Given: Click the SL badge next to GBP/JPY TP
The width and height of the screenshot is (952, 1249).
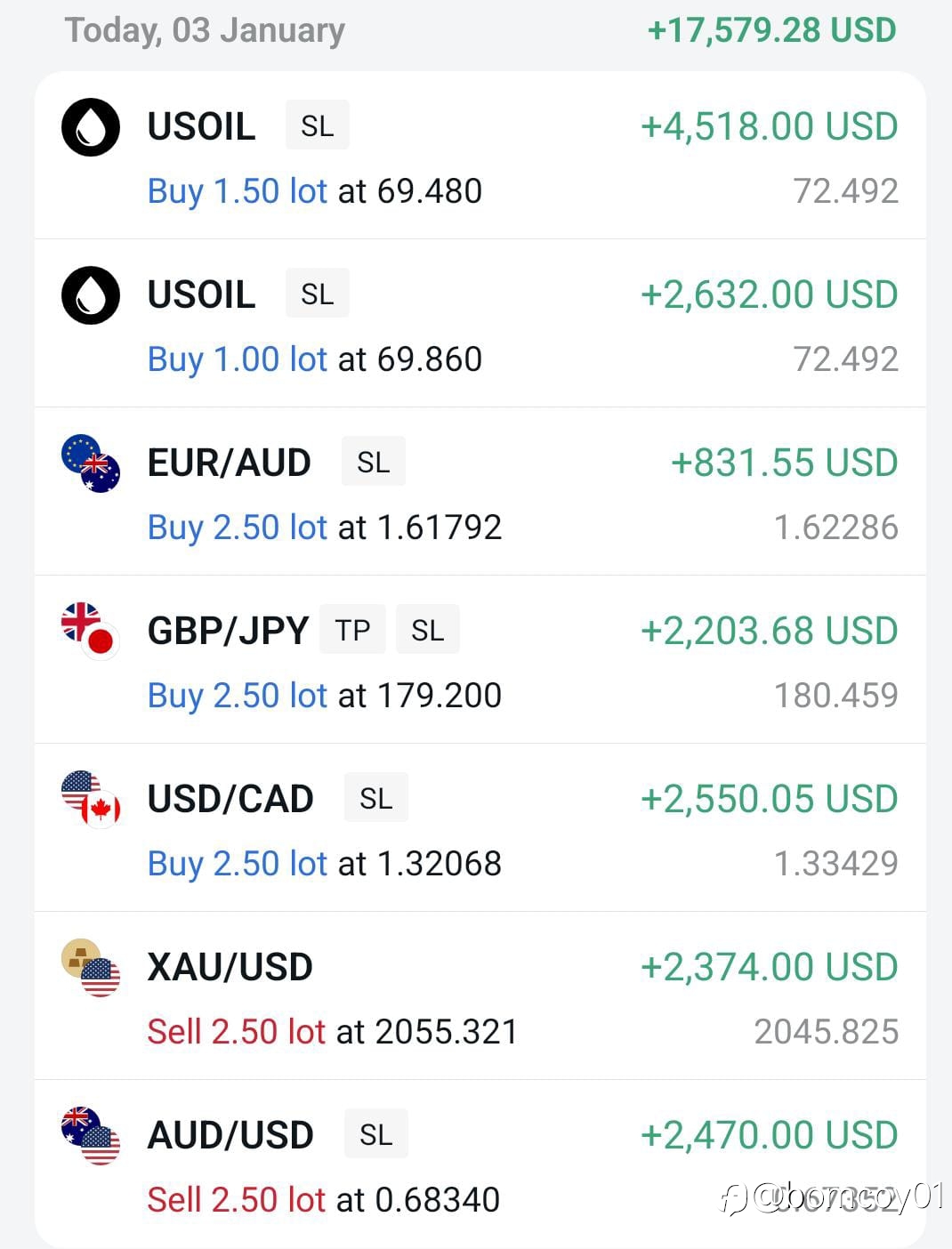Looking at the screenshot, I should [x=427, y=630].
